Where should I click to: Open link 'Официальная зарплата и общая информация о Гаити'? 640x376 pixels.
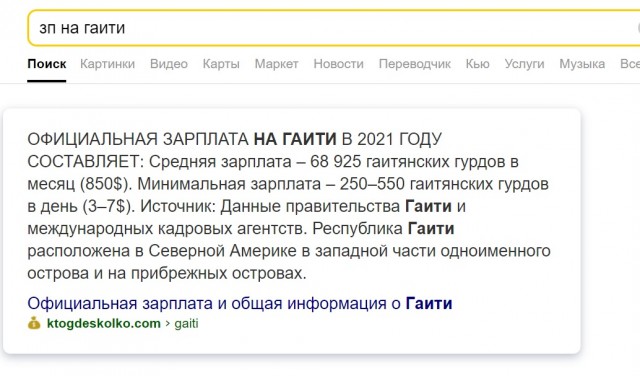pos(240,303)
